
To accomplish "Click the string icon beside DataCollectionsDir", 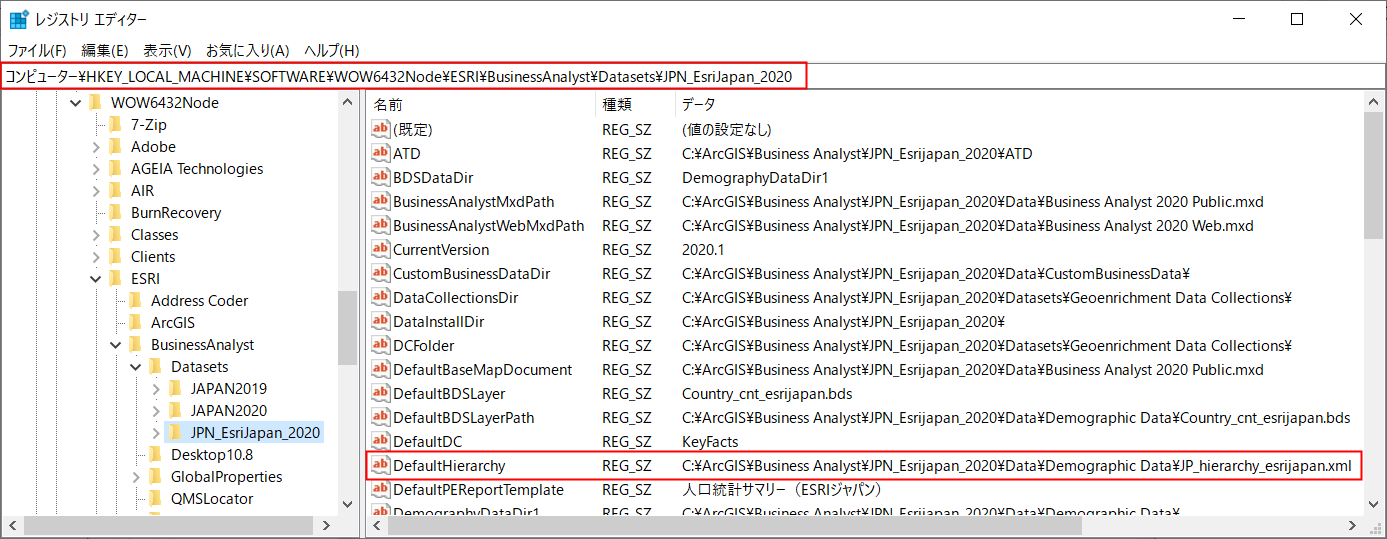I will coord(380,297).
